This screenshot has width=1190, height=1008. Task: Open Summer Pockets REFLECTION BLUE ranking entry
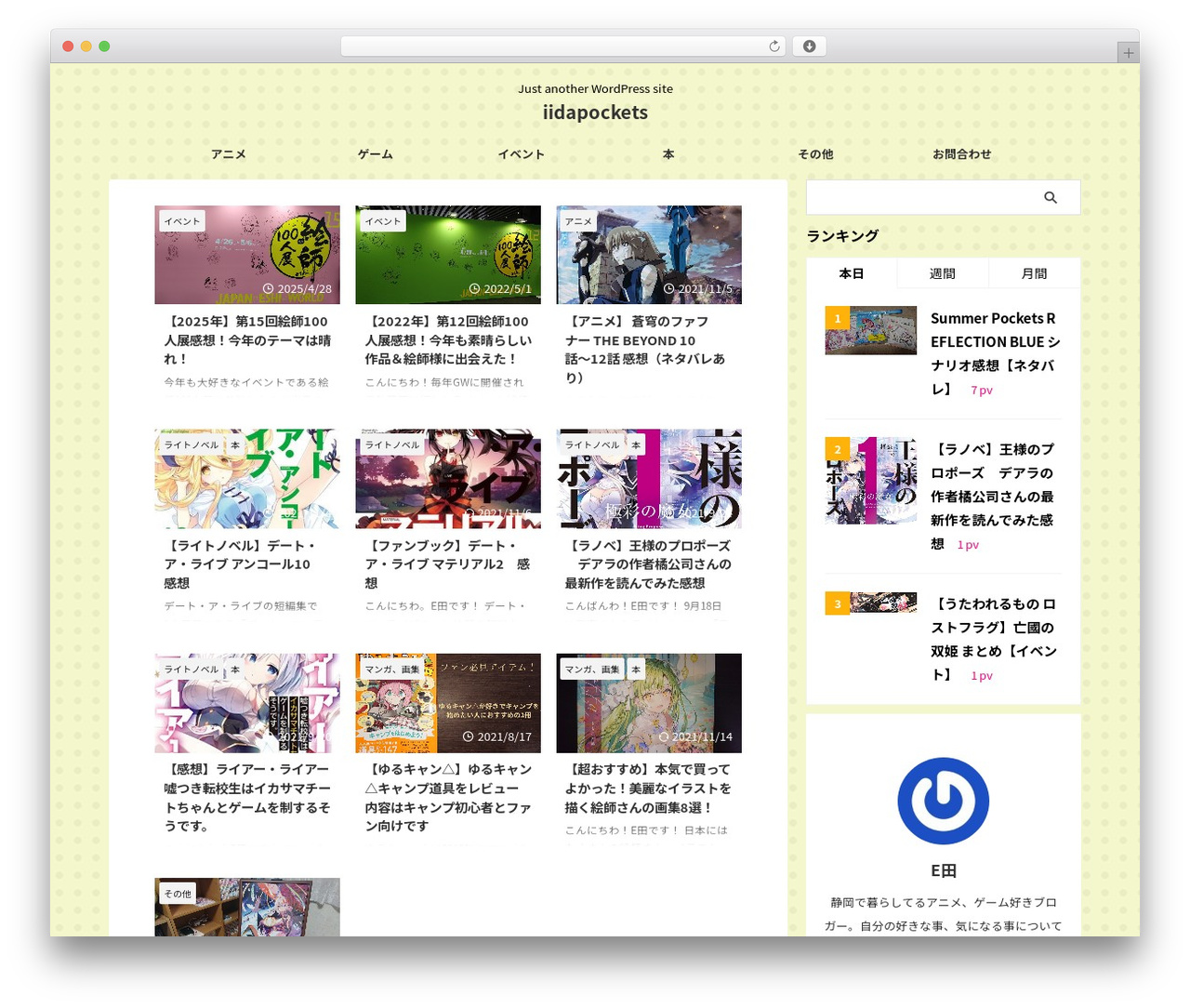pyautogui.click(x=994, y=353)
